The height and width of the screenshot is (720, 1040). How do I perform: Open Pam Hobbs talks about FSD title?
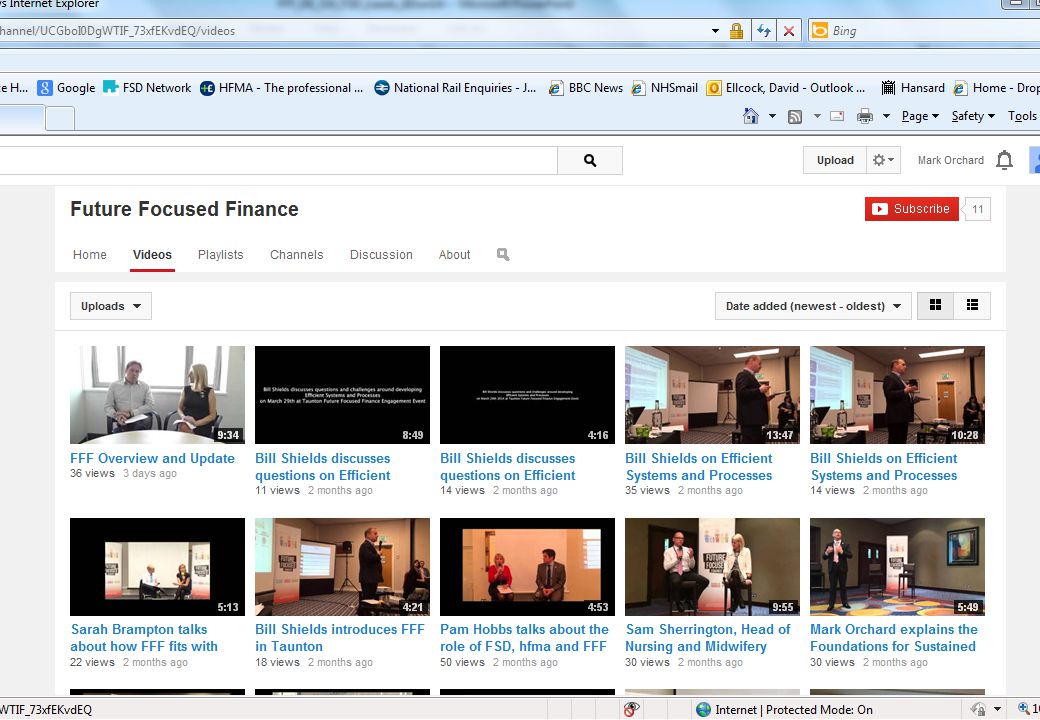coord(524,638)
